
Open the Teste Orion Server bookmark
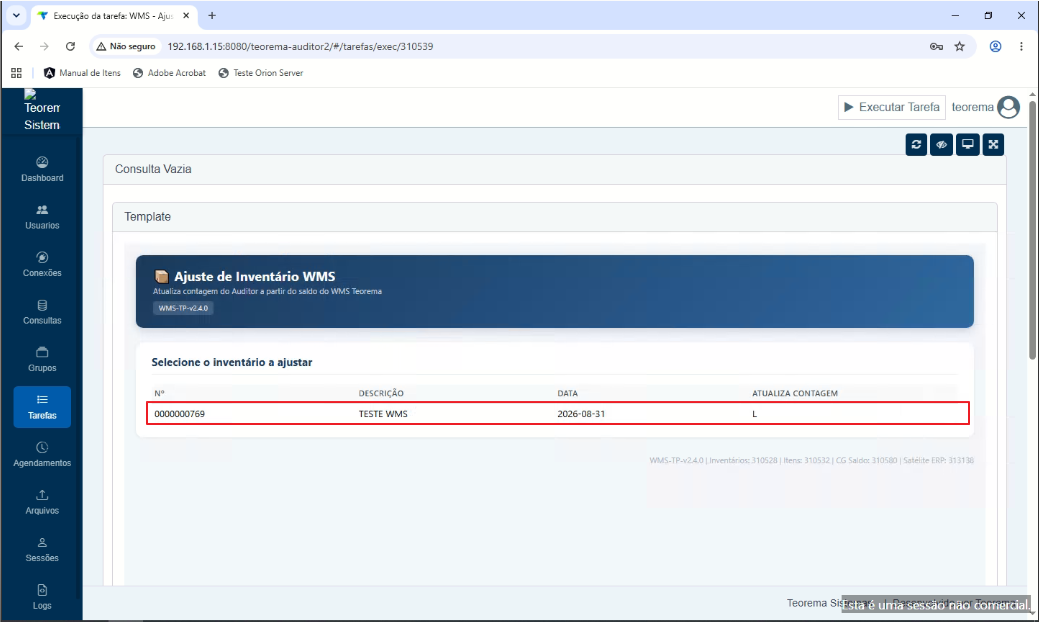[261, 73]
